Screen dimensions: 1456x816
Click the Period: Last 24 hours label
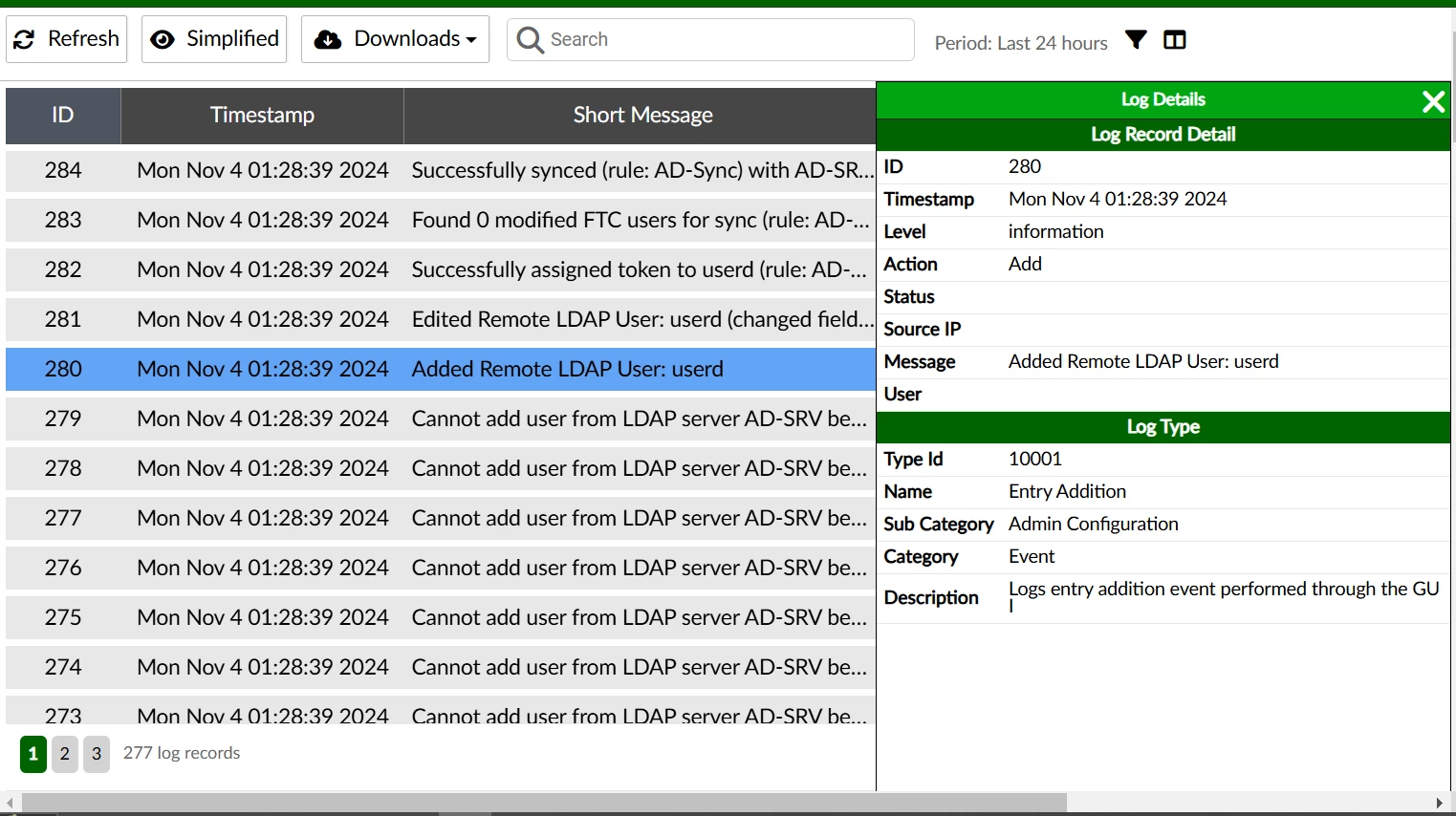point(1021,43)
